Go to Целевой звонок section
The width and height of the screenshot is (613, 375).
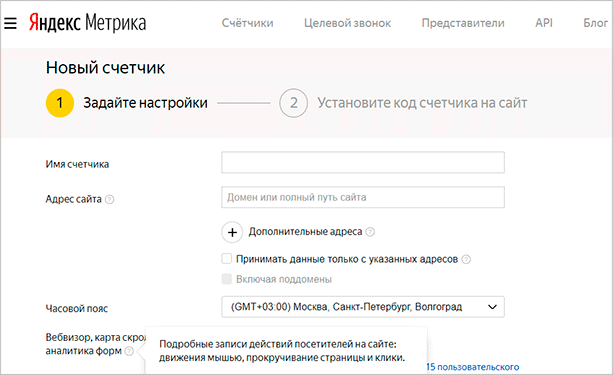tap(348, 23)
